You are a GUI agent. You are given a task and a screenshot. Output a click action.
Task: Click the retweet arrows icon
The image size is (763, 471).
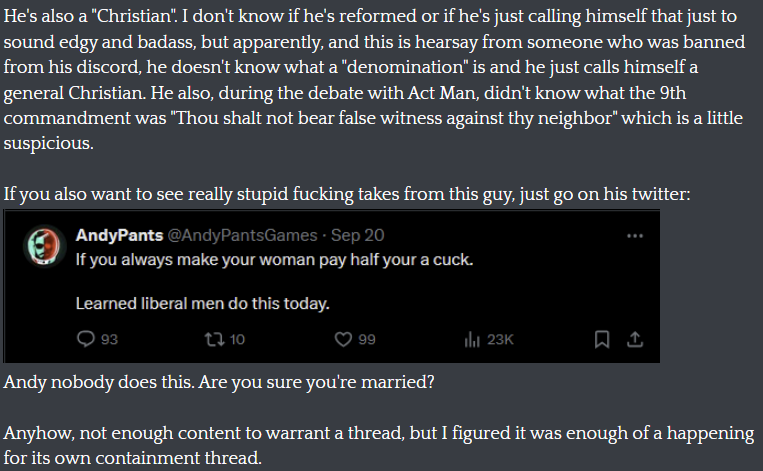[x=214, y=339]
